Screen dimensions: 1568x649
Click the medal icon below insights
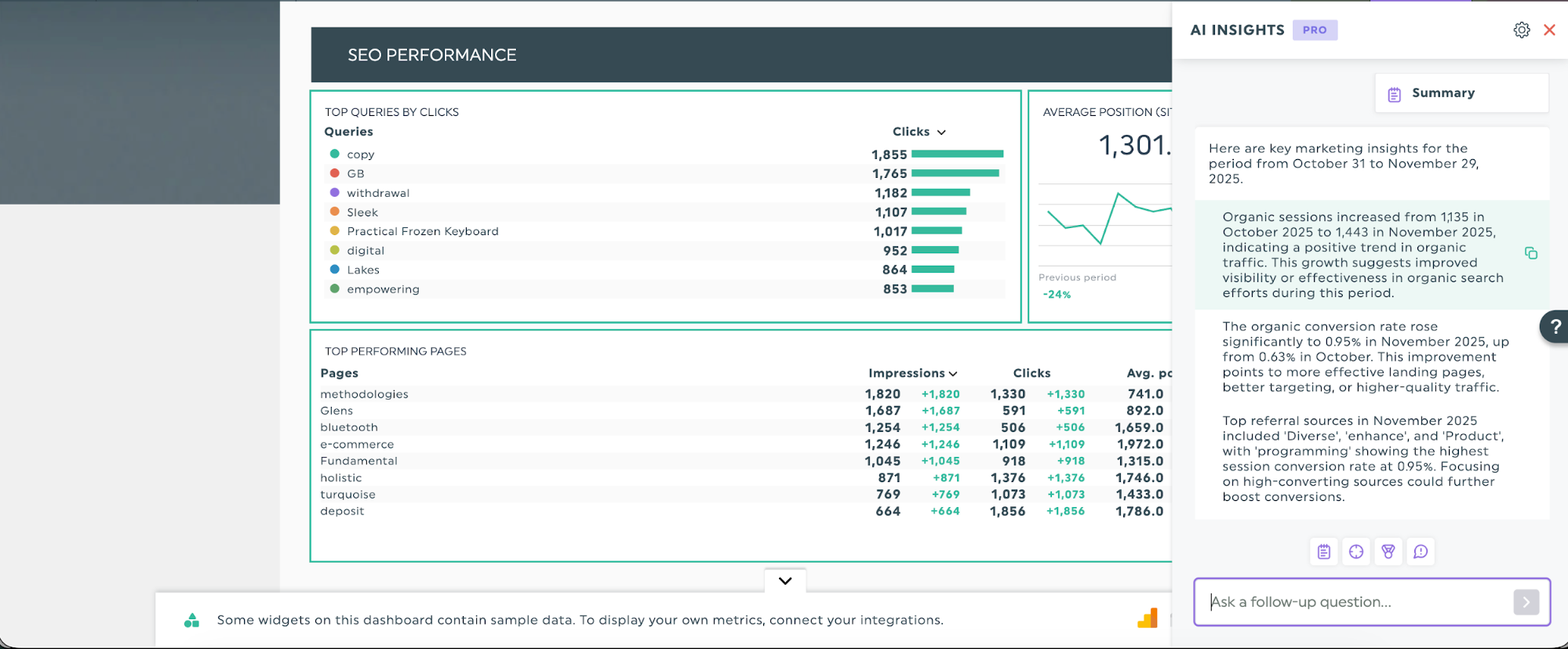click(1388, 552)
